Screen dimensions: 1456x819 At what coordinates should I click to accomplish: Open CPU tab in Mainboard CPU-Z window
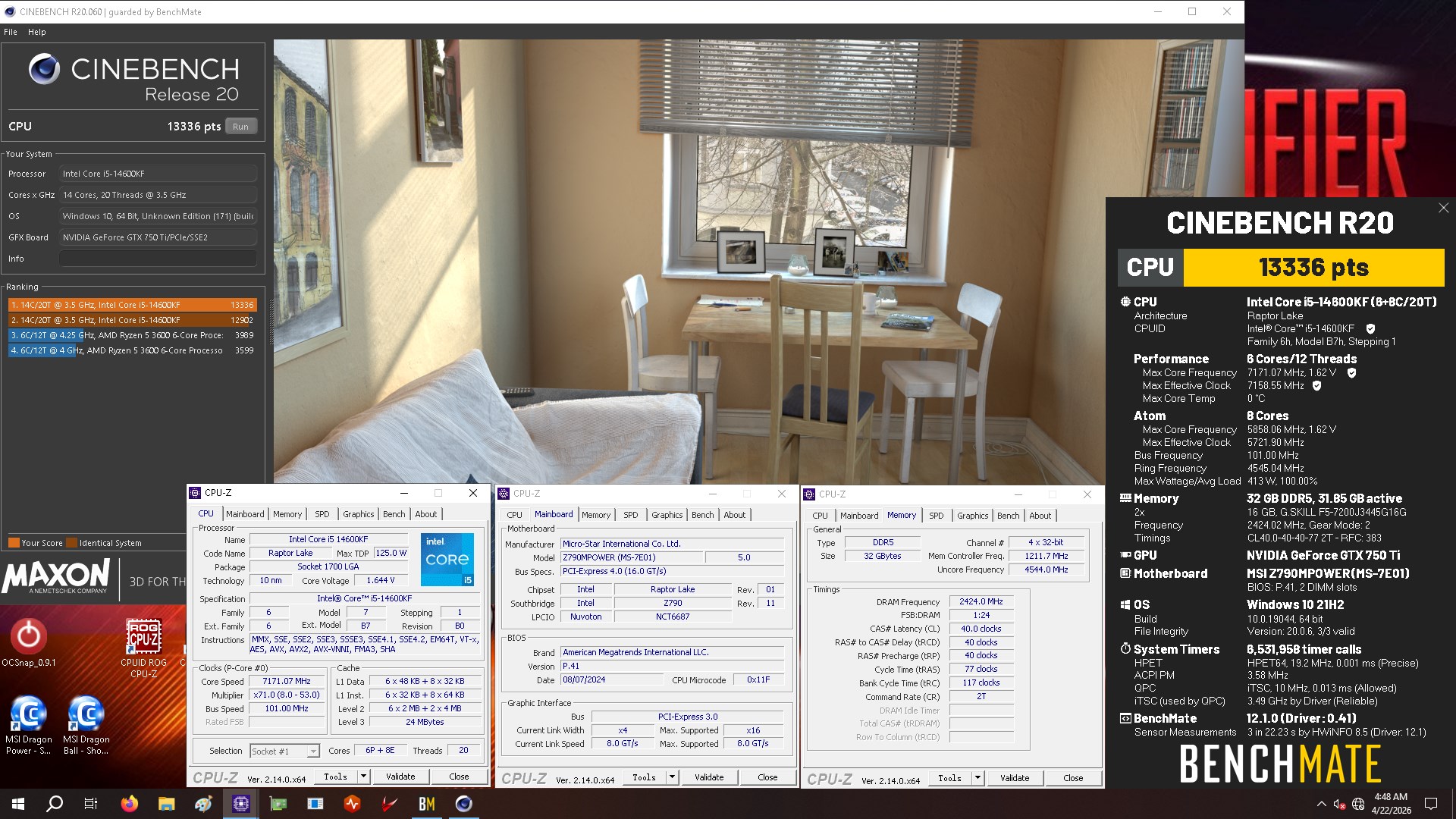click(x=515, y=515)
